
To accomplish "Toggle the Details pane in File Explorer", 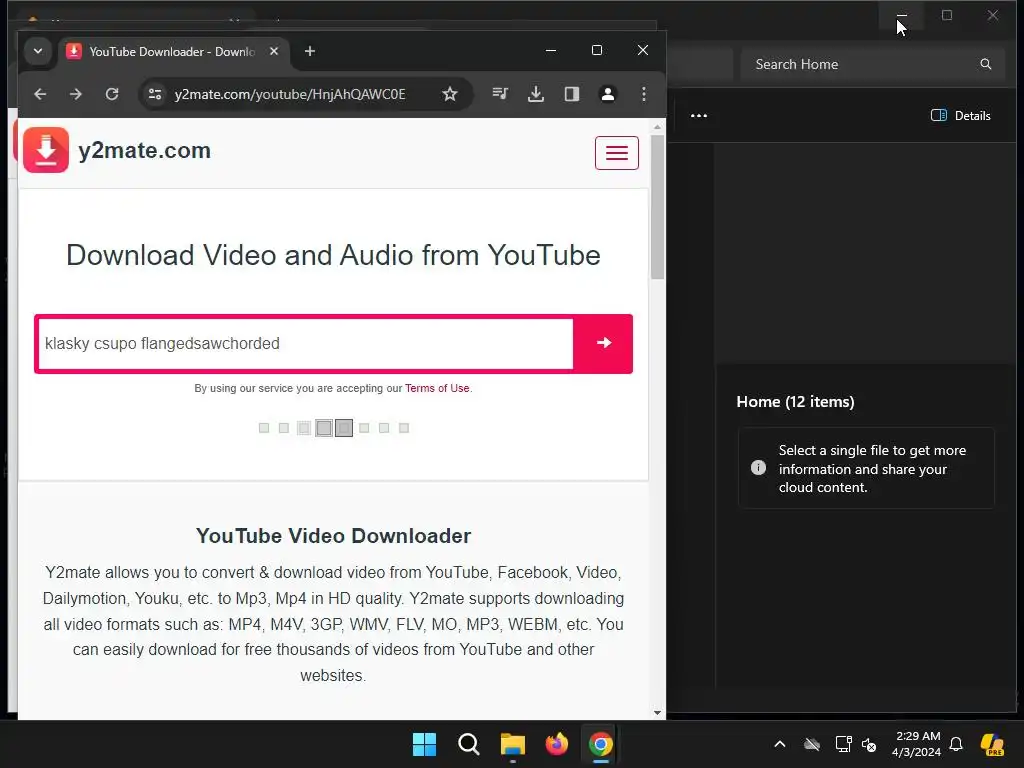I will click(x=961, y=116).
